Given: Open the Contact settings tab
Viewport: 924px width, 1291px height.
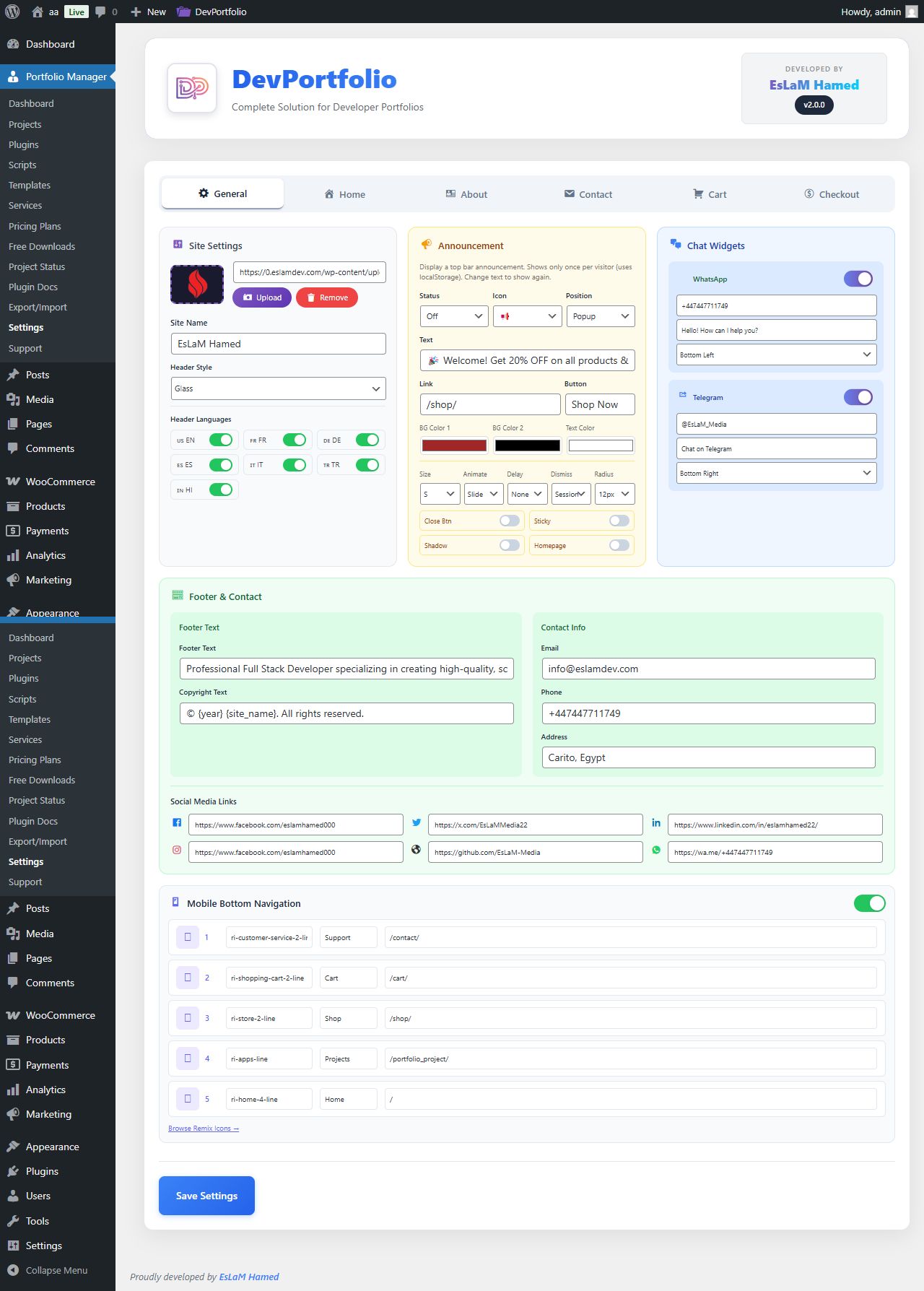Looking at the screenshot, I should [x=588, y=194].
